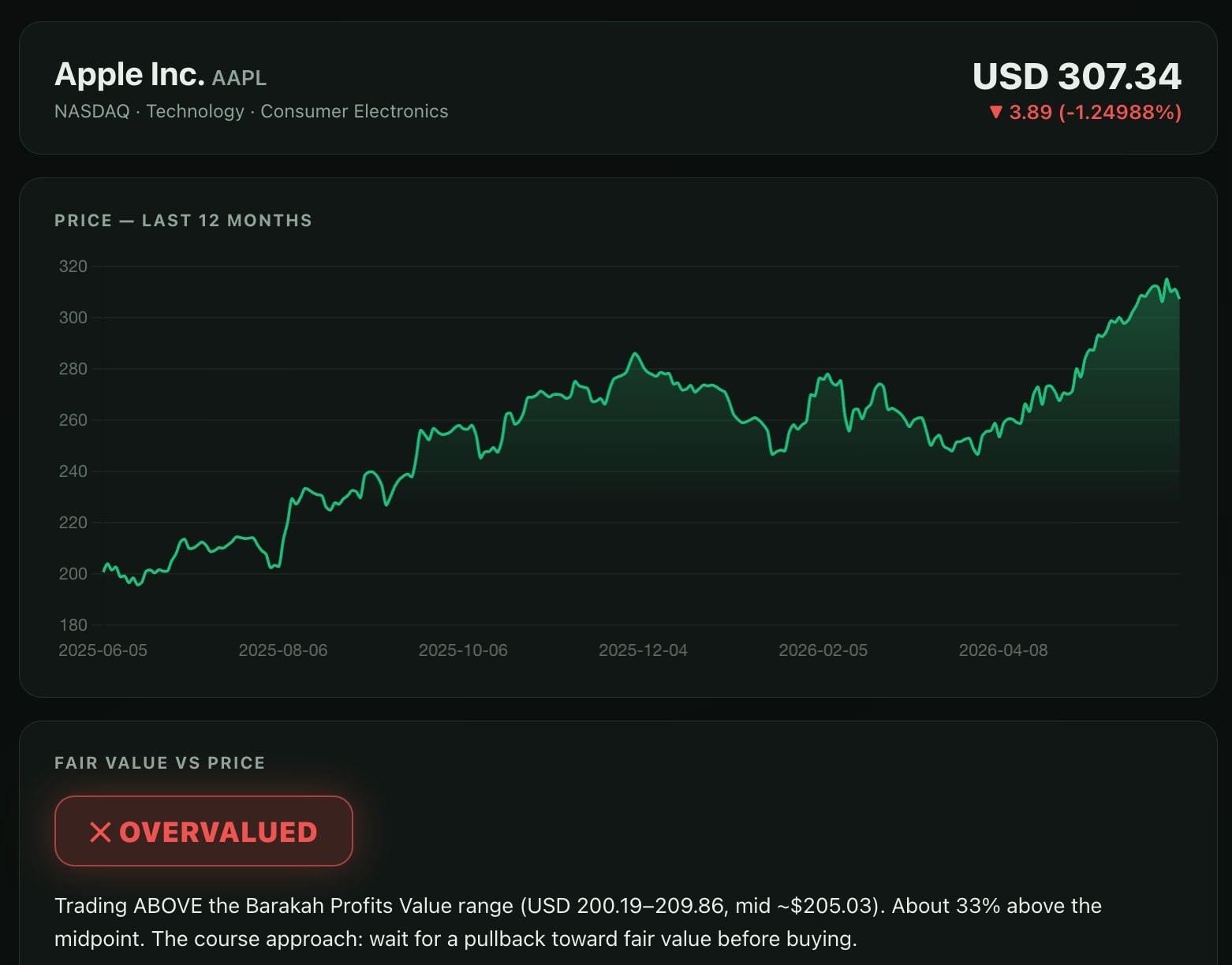Click the price line's latest point at chart end
The image size is (1232, 965).
click(x=1179, y=298)
